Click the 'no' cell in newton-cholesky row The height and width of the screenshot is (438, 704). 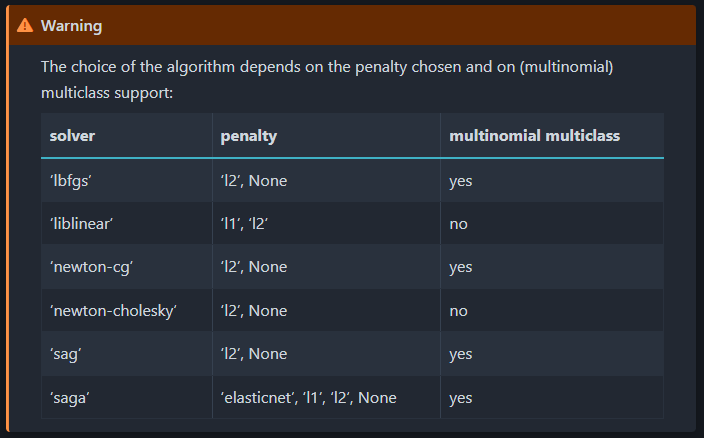click(552, 311)
